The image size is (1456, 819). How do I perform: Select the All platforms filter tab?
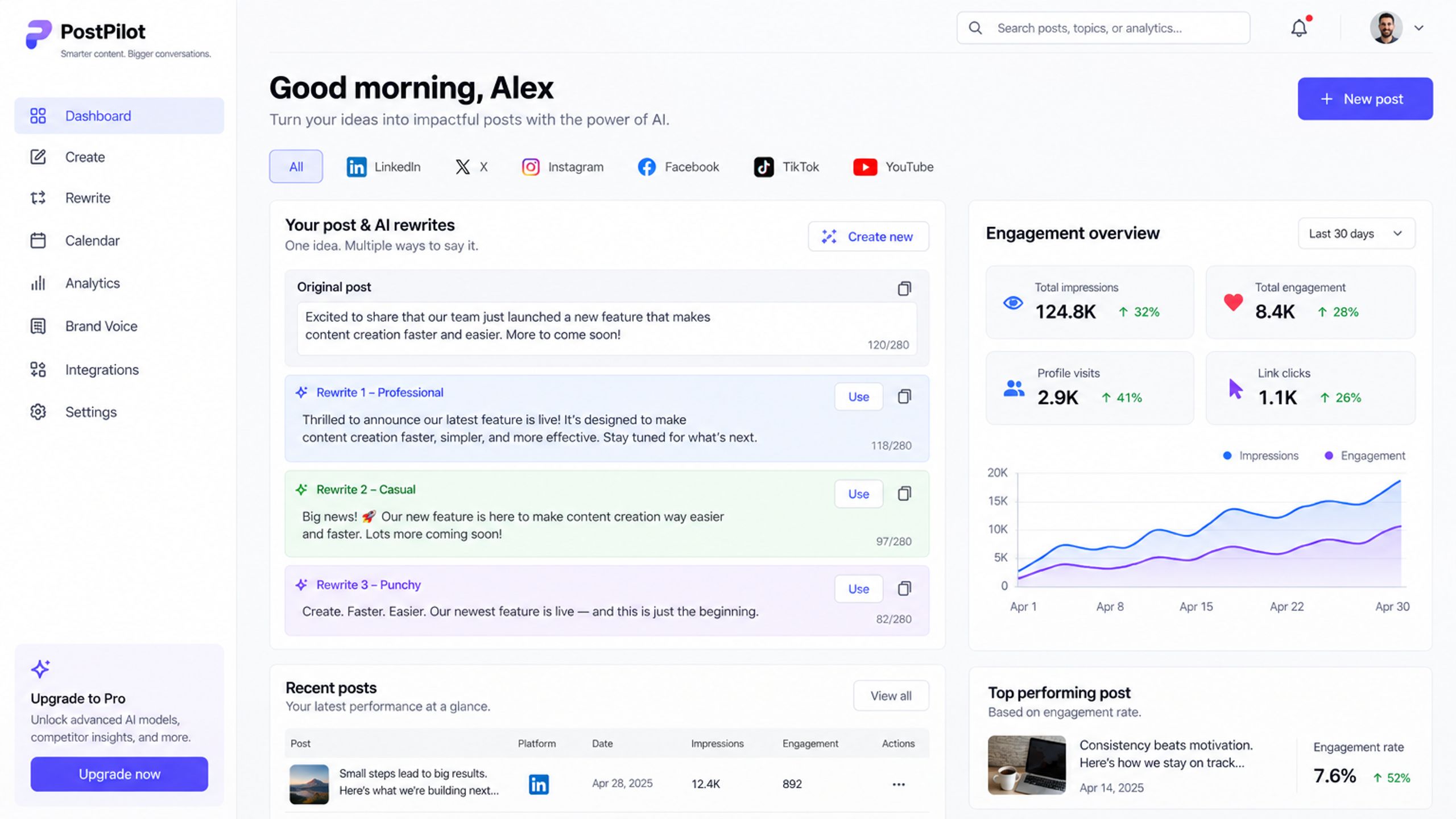[296, 167]
